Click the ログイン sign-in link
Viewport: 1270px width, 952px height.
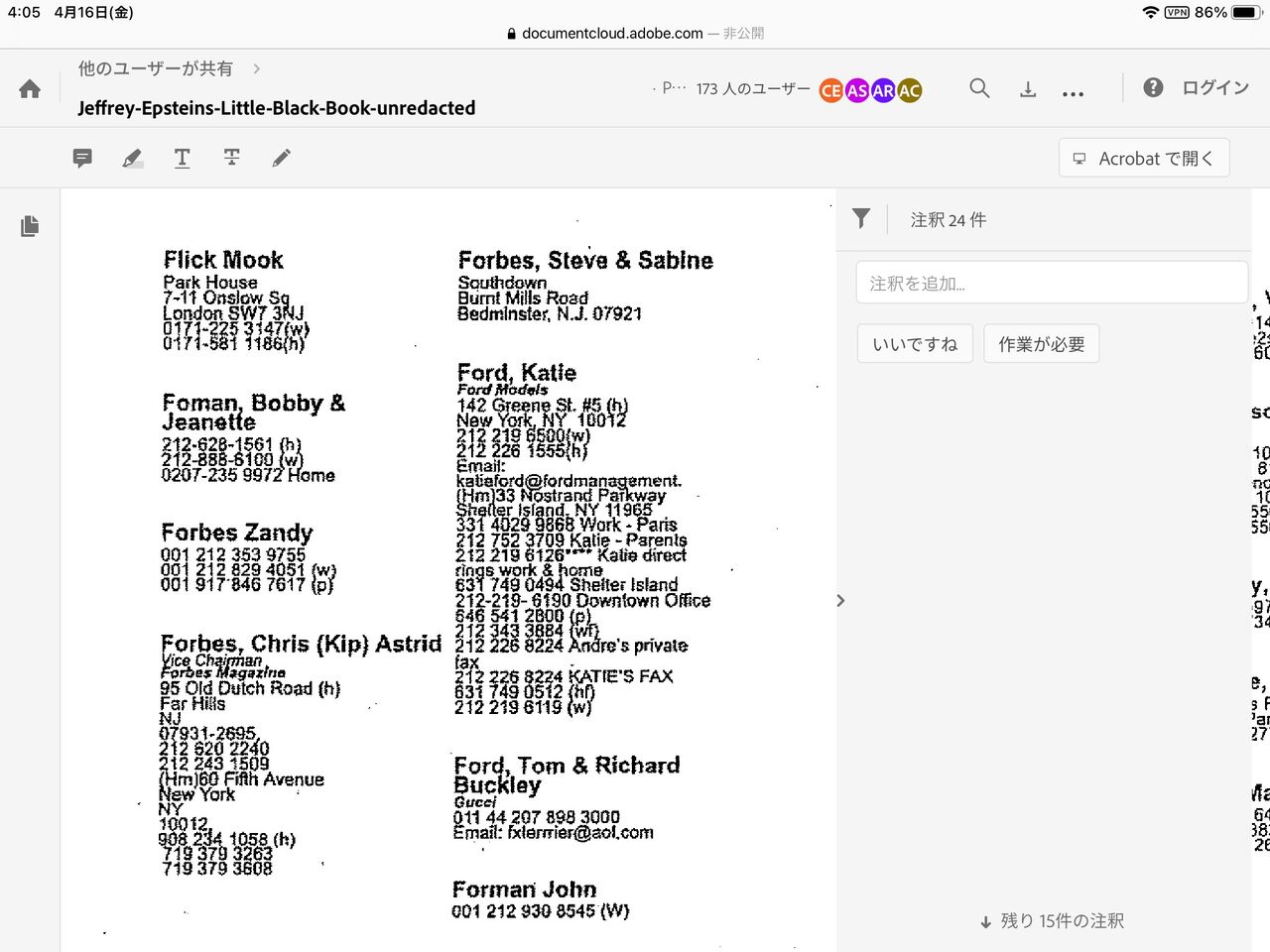(1215, 87)
